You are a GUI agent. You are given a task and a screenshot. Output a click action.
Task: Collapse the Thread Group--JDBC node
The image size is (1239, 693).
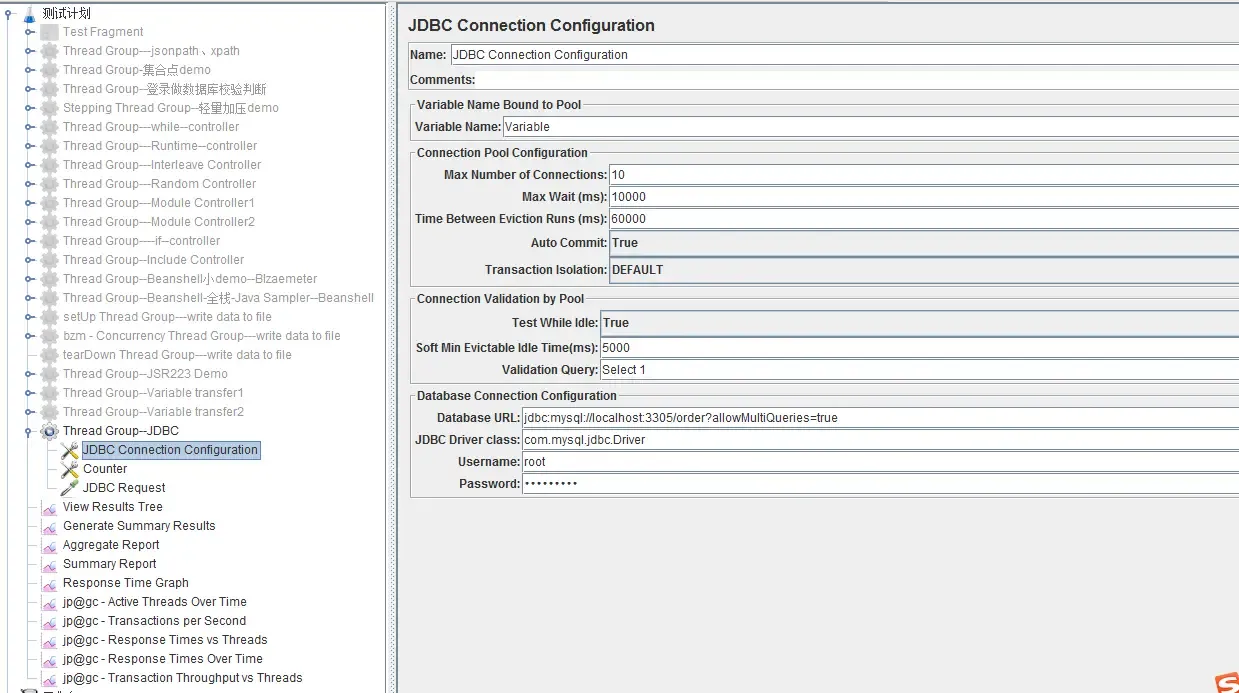pos(30,432)
